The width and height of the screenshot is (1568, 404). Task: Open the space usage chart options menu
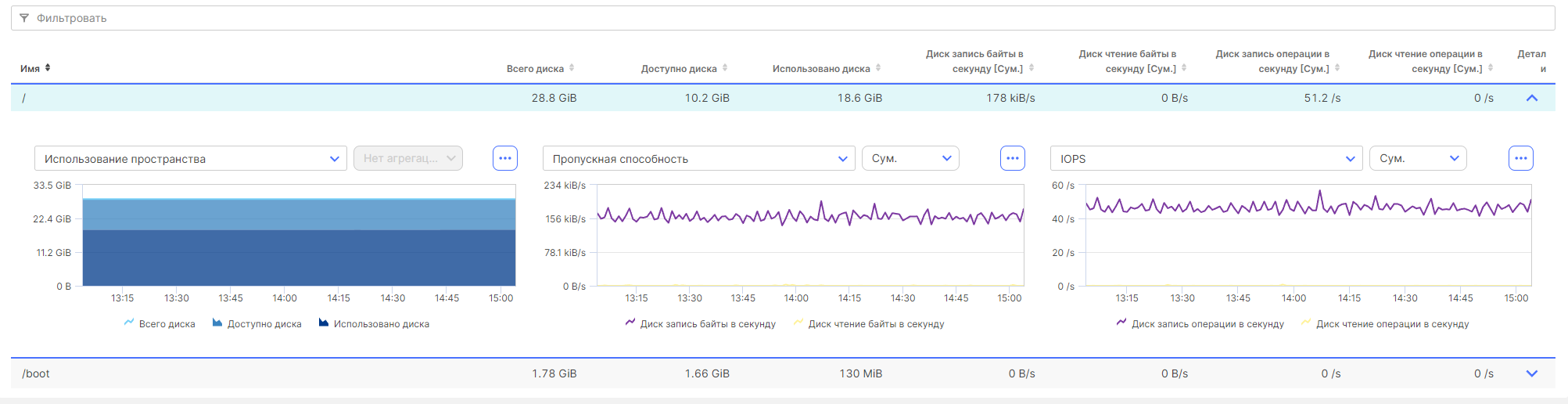505,158
